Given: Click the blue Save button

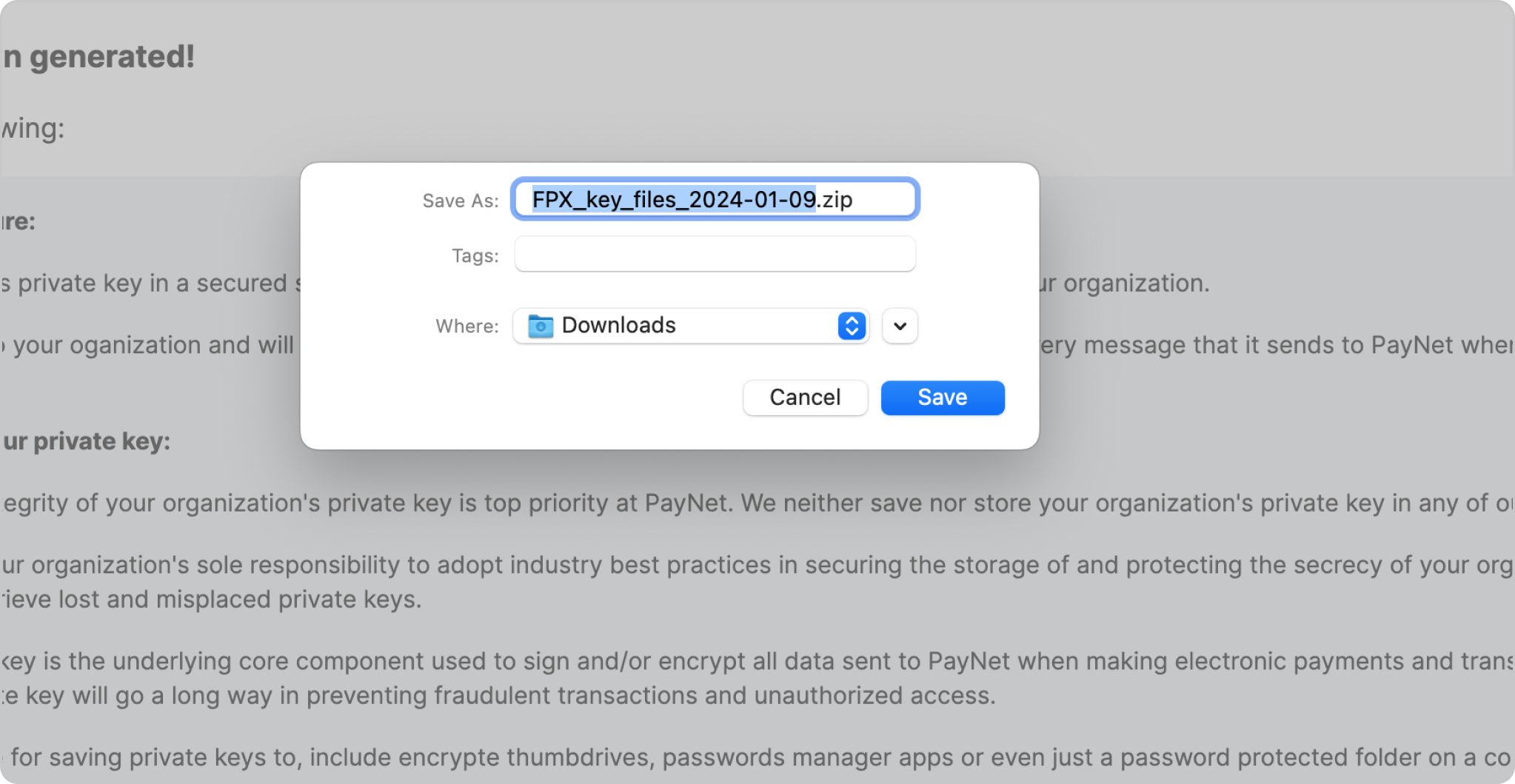Looking at the screenshot, I should 942,398.
